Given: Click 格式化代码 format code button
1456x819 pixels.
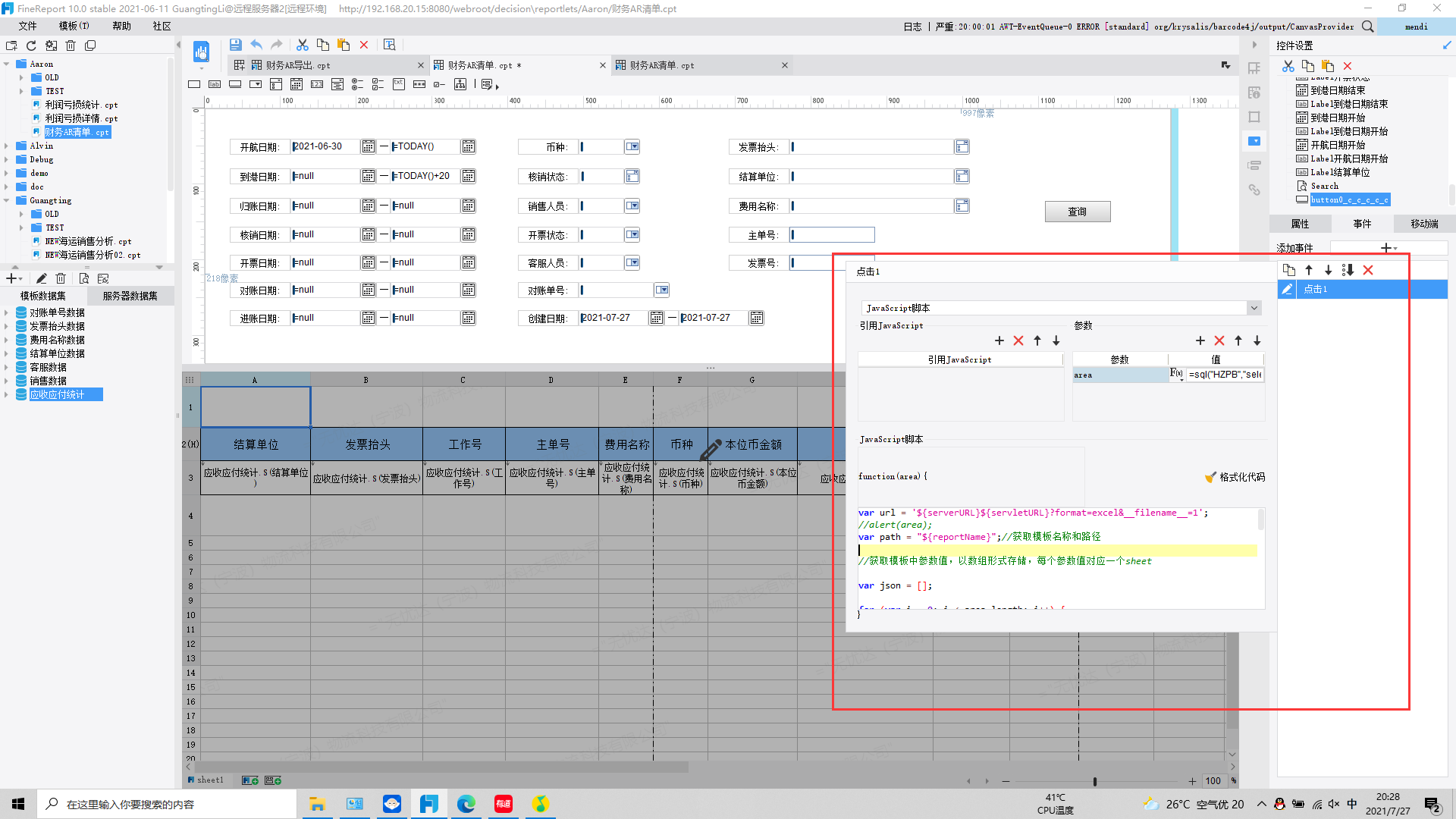Looking at the screenshot, I should (x=1235, y=477).
